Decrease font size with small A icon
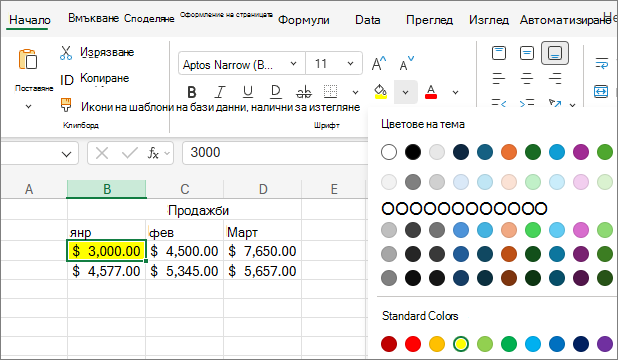The width and height of the screenshot is (618, 360). tap(406, 63)
